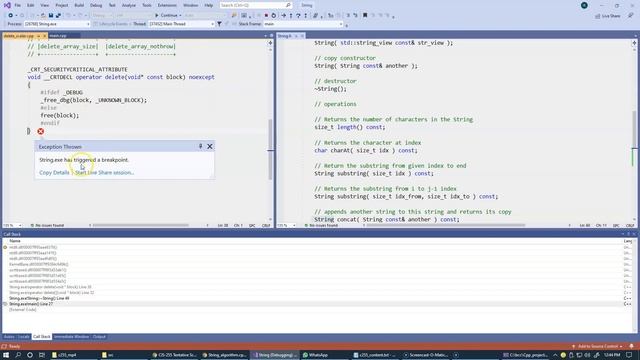This screenshot has width=640, height=360.
Task: Open the left editor tab list dropdown
Action: pyautogui.click(x=265, y=36)
